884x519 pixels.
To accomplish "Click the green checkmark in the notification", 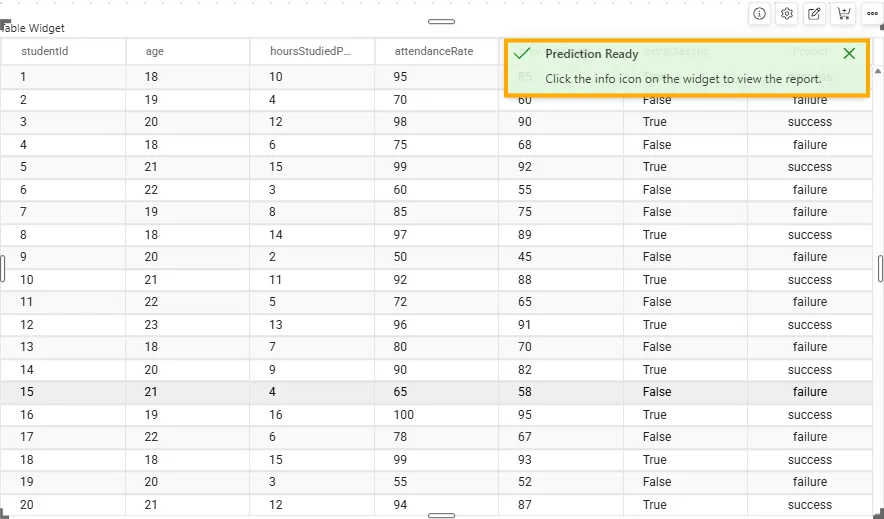I will 522,54.
